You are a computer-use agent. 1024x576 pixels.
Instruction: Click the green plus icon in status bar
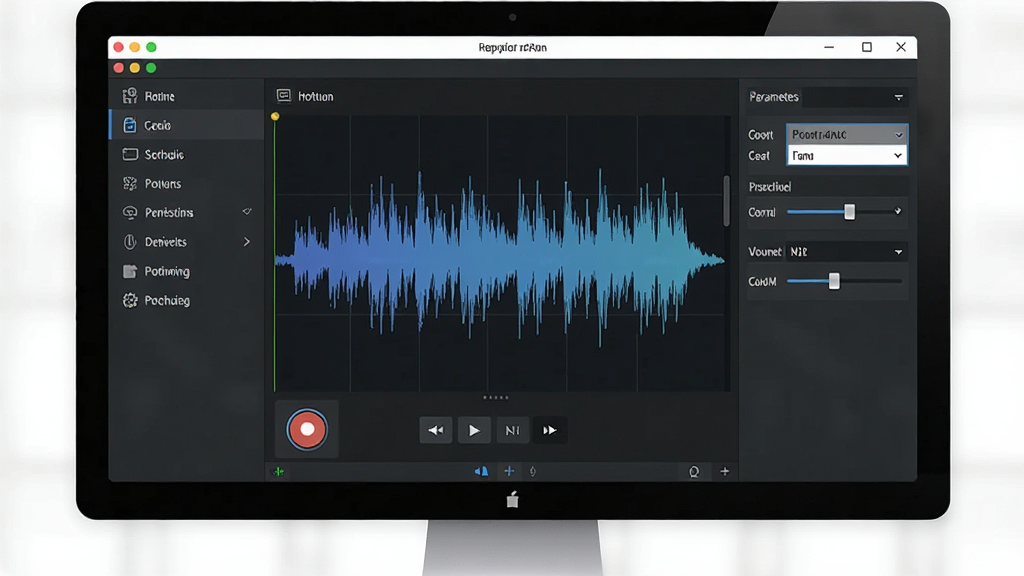click(x=279, y=472)
